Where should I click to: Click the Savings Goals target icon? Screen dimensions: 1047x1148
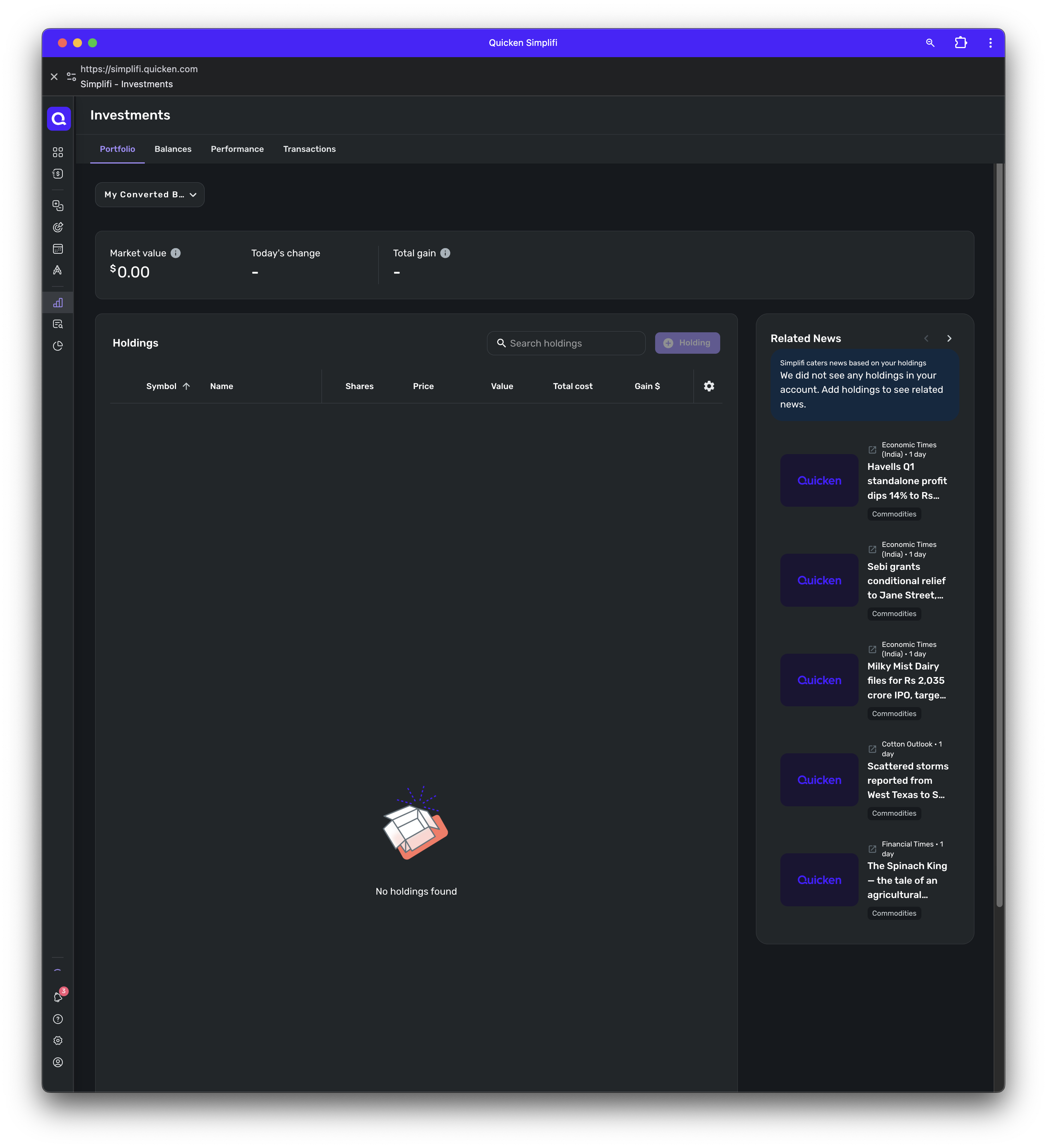(x=58, y=227)
